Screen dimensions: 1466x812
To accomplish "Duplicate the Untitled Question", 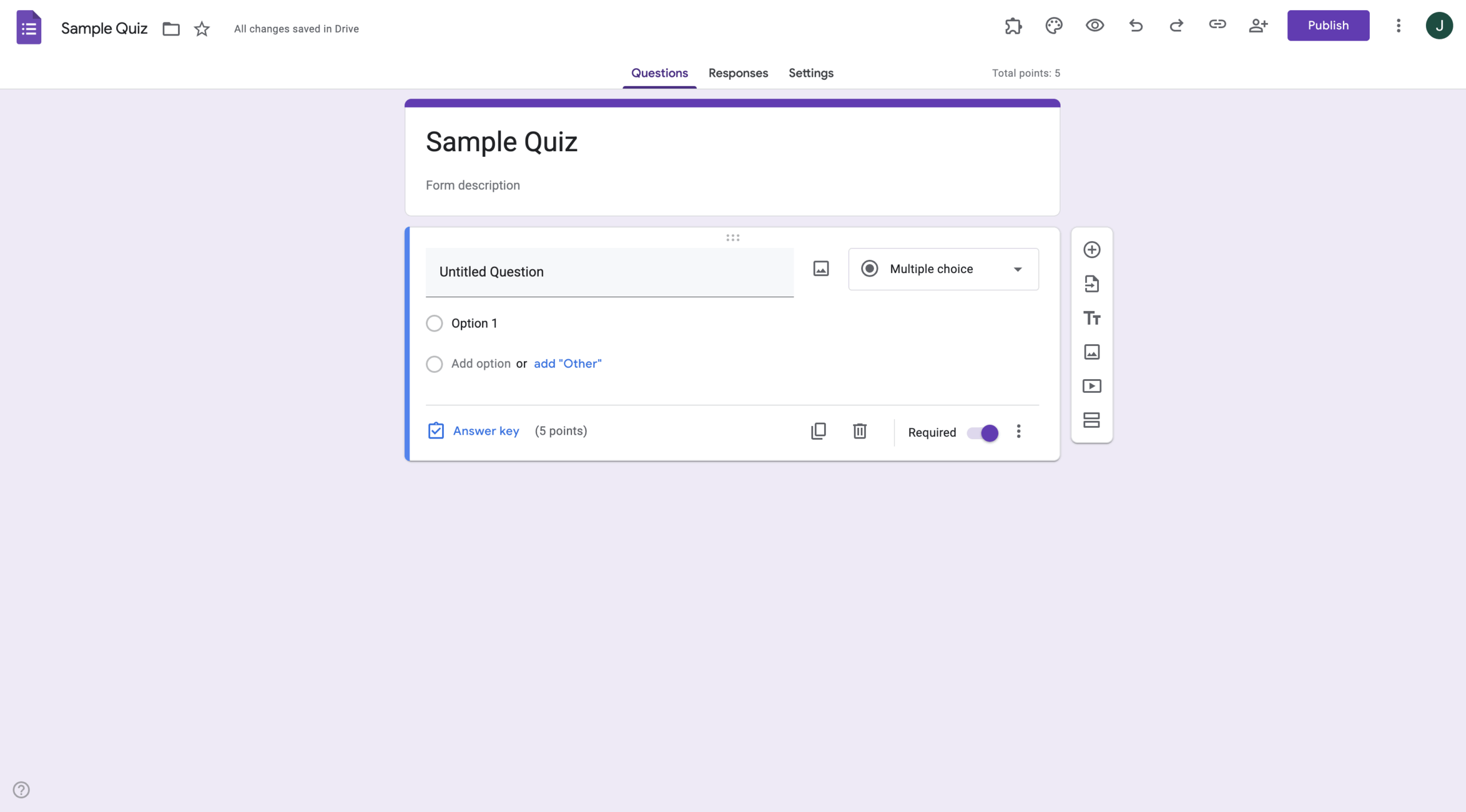I will pos(818,431).
